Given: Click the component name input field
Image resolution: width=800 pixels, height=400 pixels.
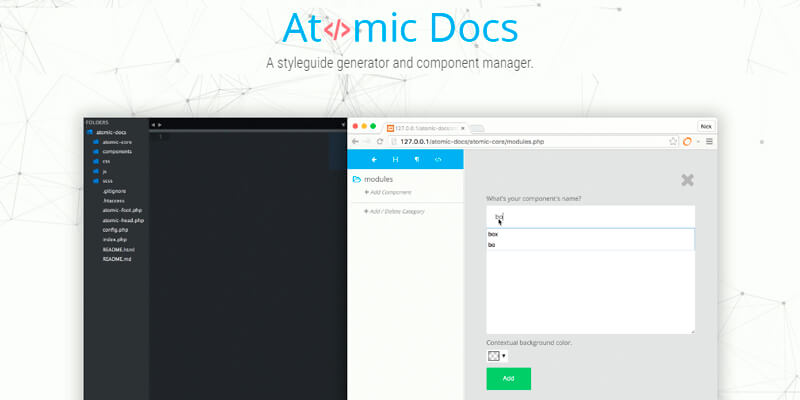Looking at the screenshot, I should (590, 217).
